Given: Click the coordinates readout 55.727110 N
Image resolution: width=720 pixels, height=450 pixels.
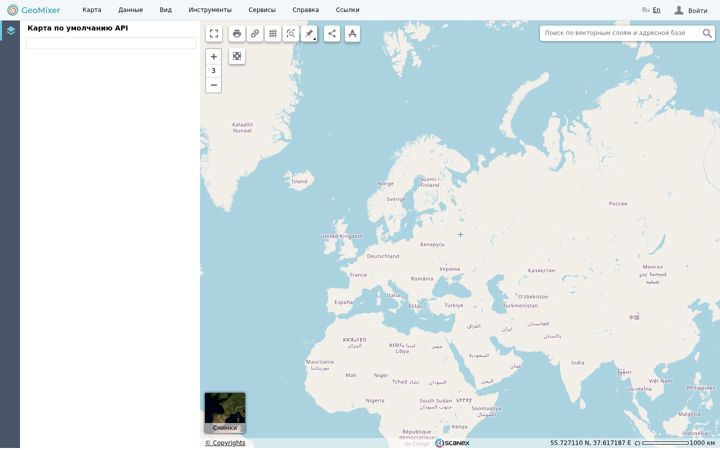Looking at the screenshot, I should pos(591,443).
